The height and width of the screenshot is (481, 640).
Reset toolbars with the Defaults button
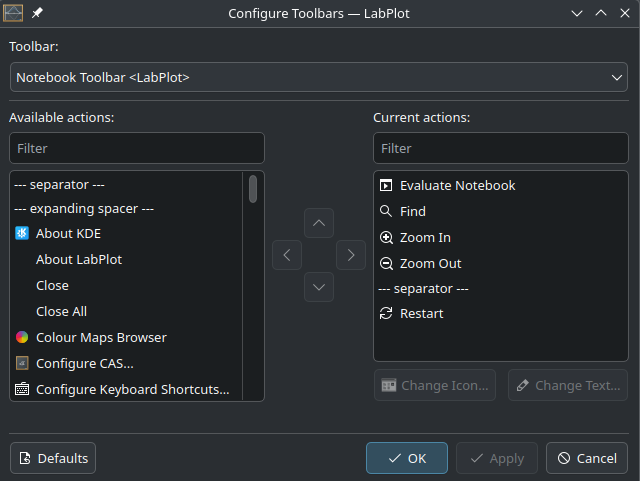pyautogui.click(x=53, y=458)
